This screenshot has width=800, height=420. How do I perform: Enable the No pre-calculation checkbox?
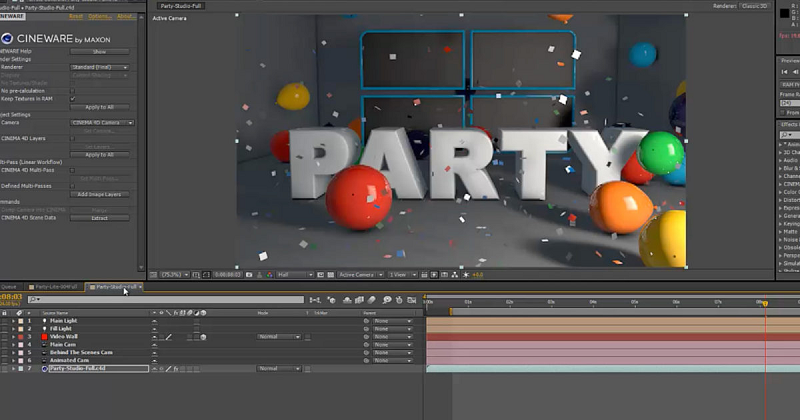(73, 91)
